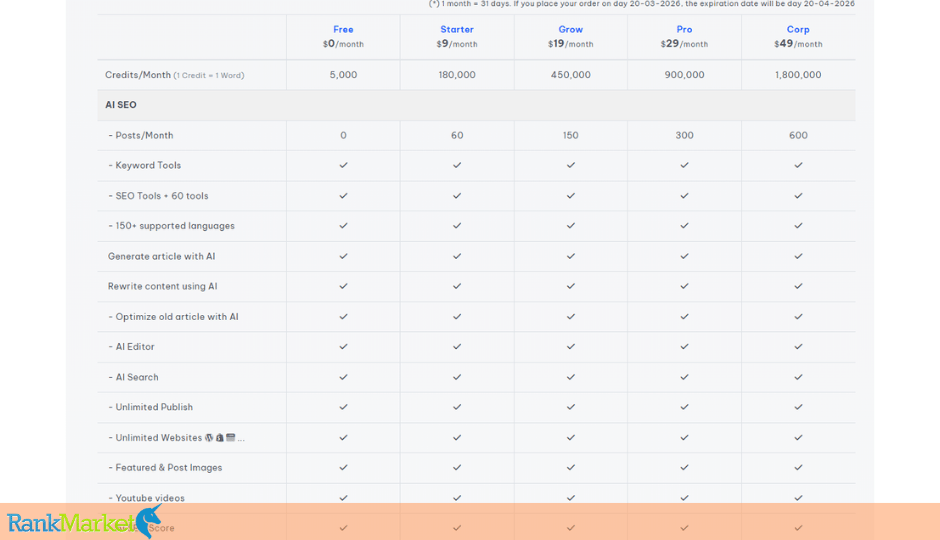Click the Unlimited Websites checkmark under Pro
The height and width of the screenshot is (540, 940).
click(x=685, y=438)
